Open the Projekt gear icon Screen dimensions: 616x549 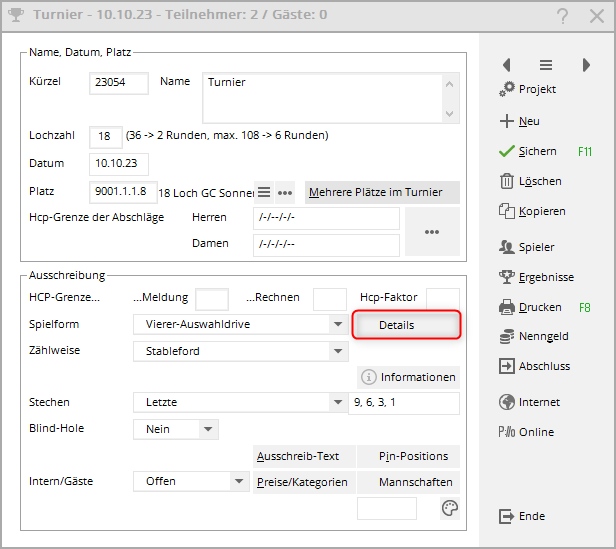coord(506,89)
